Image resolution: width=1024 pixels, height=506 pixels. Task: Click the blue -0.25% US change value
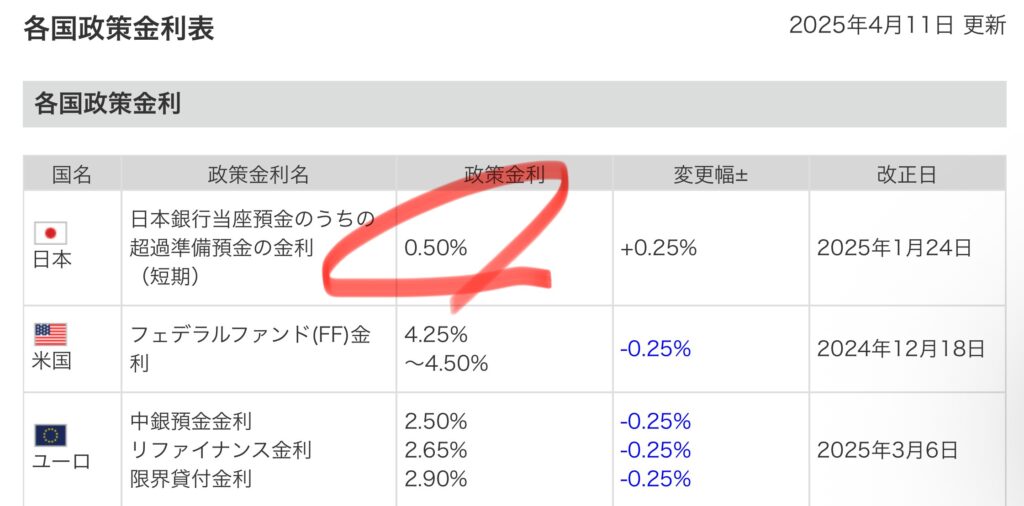click(655, 349)
